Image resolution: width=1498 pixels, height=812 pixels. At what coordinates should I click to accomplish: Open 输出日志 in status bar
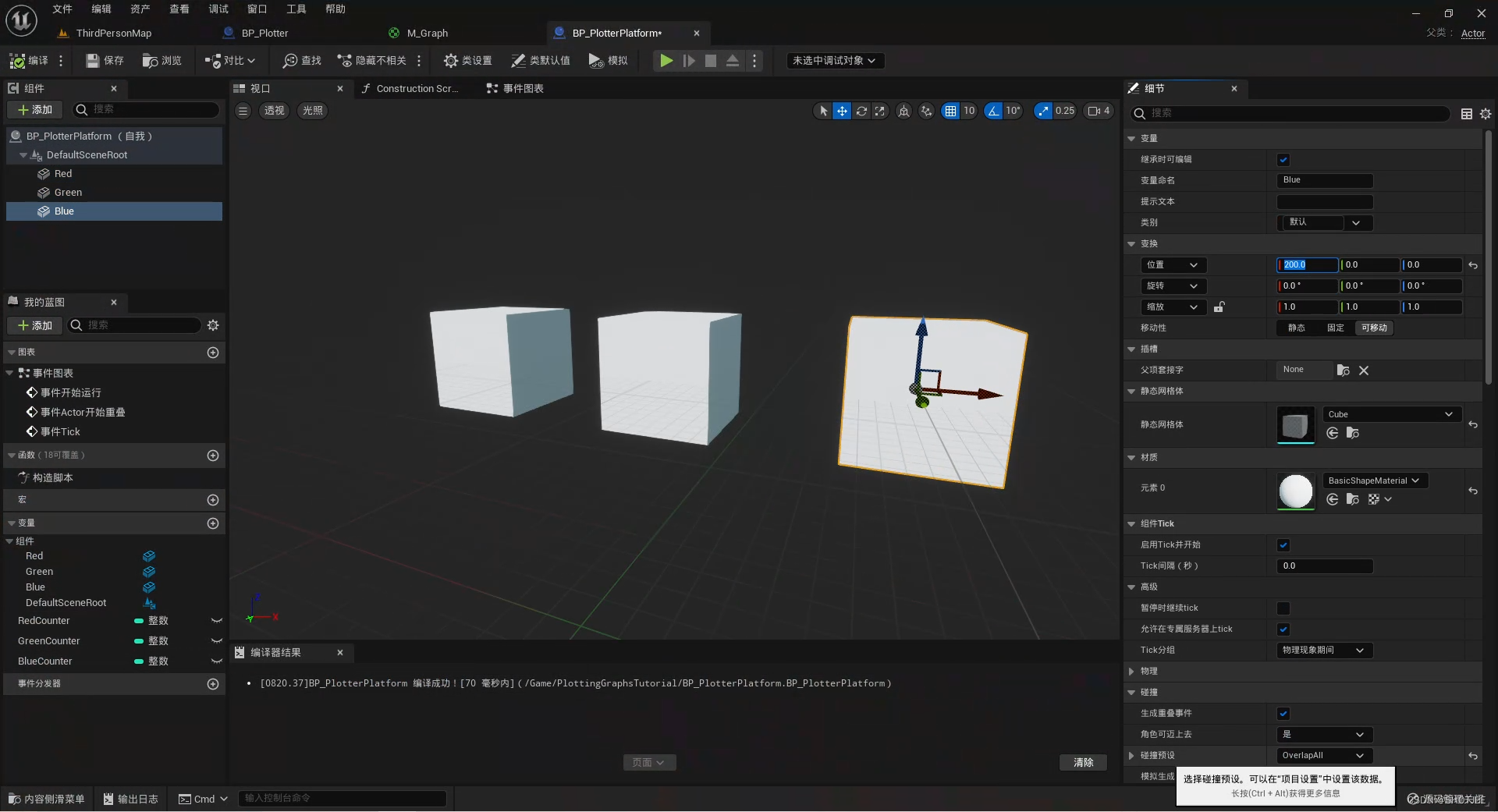[x=130, y=800]
